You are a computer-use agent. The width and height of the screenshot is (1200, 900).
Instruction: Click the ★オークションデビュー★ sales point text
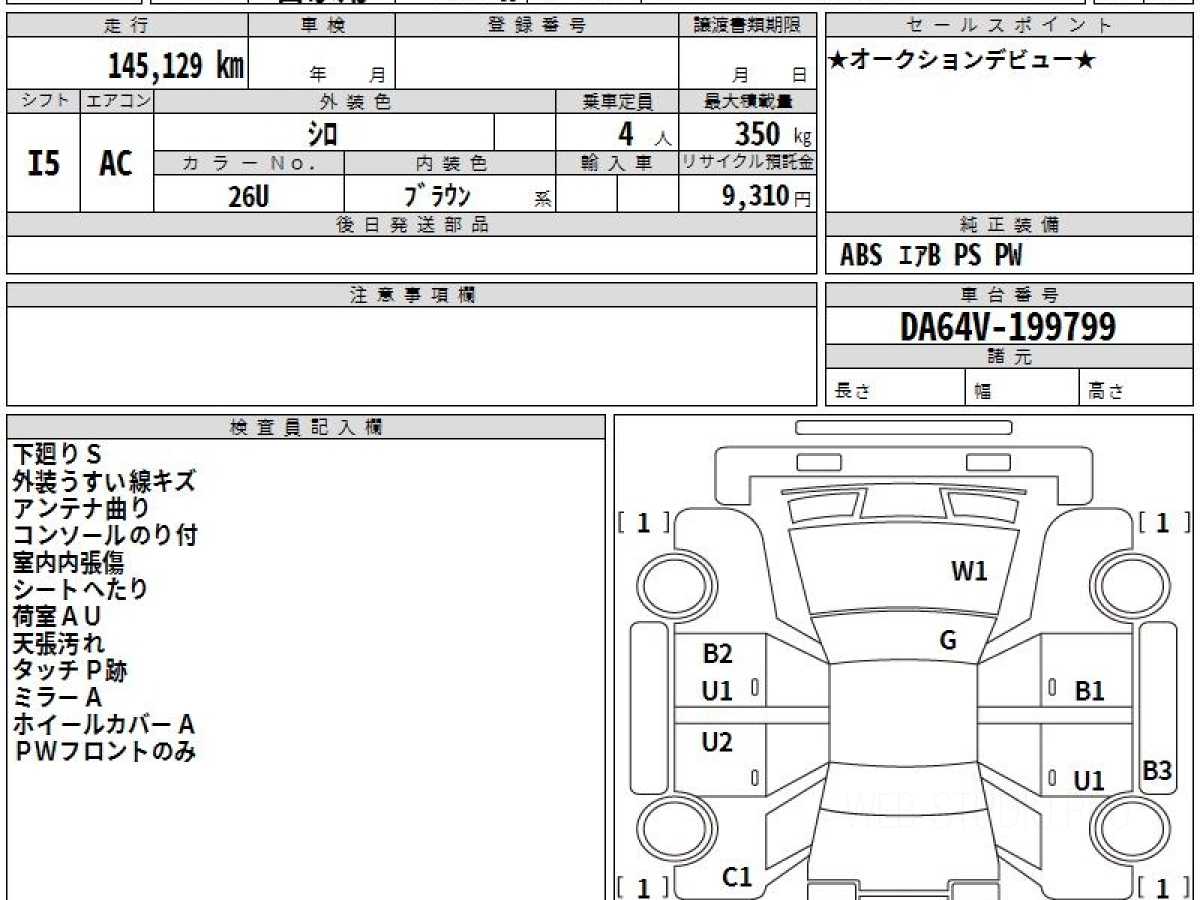[x=963, y=61]
